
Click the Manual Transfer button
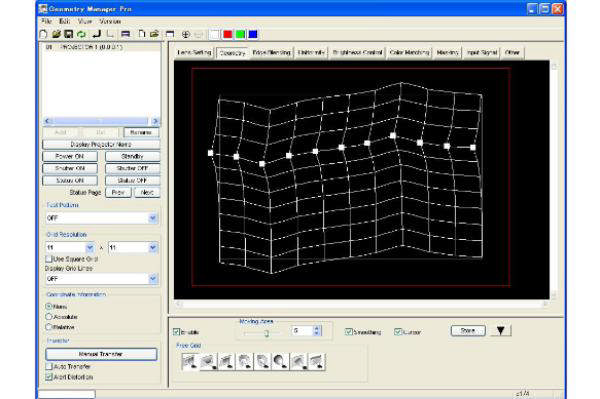coord(101,354)
